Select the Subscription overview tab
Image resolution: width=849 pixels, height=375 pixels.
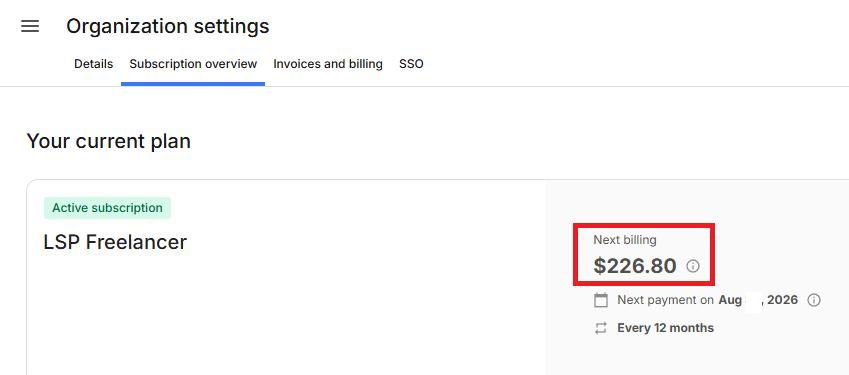click(193, 64)
